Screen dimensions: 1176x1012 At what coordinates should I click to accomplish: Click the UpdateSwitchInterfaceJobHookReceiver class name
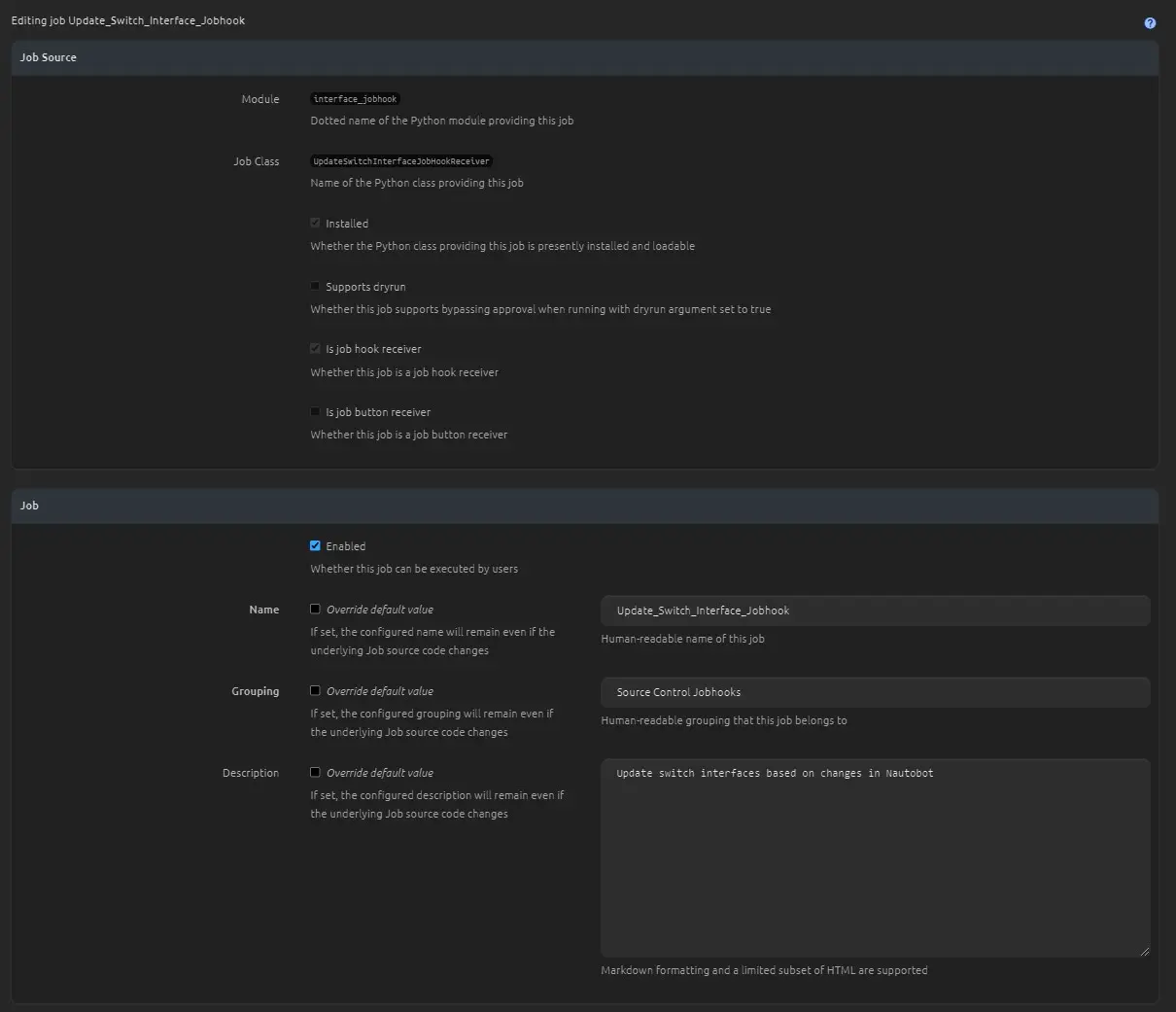pos(401,161)
